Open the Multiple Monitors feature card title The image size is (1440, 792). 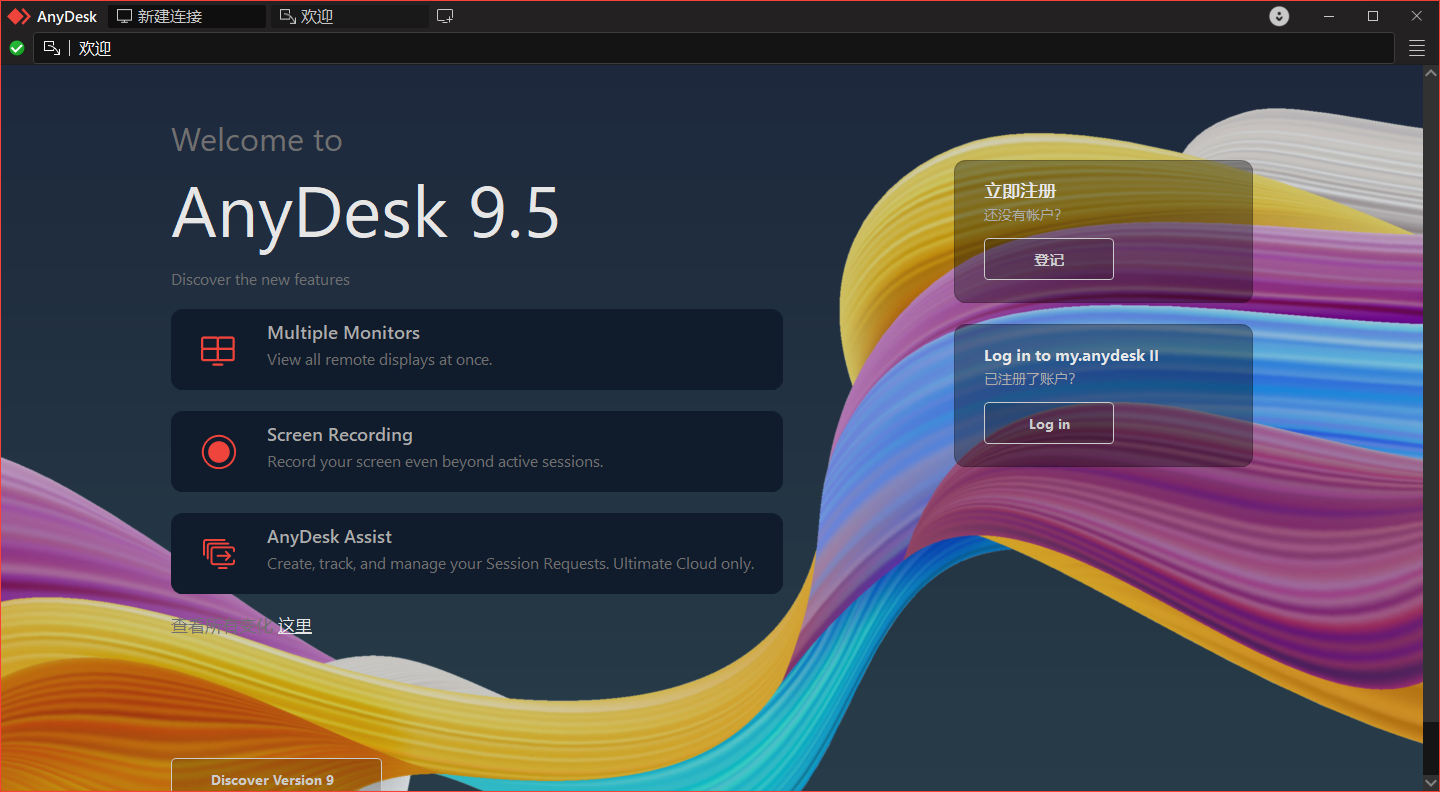pos(343,333)
